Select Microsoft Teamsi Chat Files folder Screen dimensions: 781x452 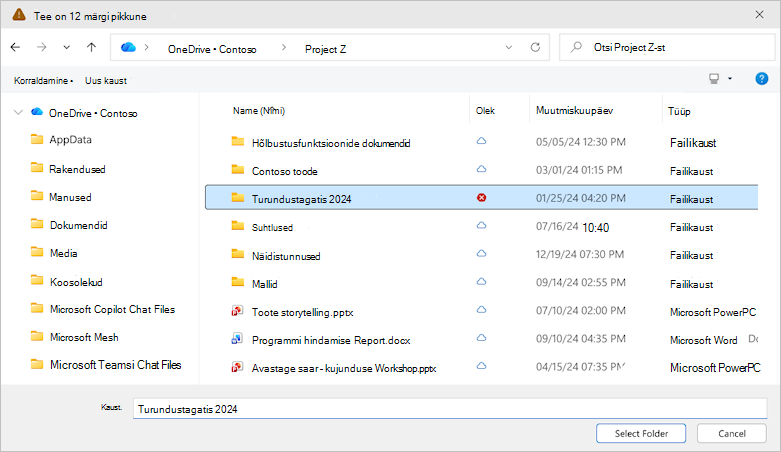coord(116,365)
